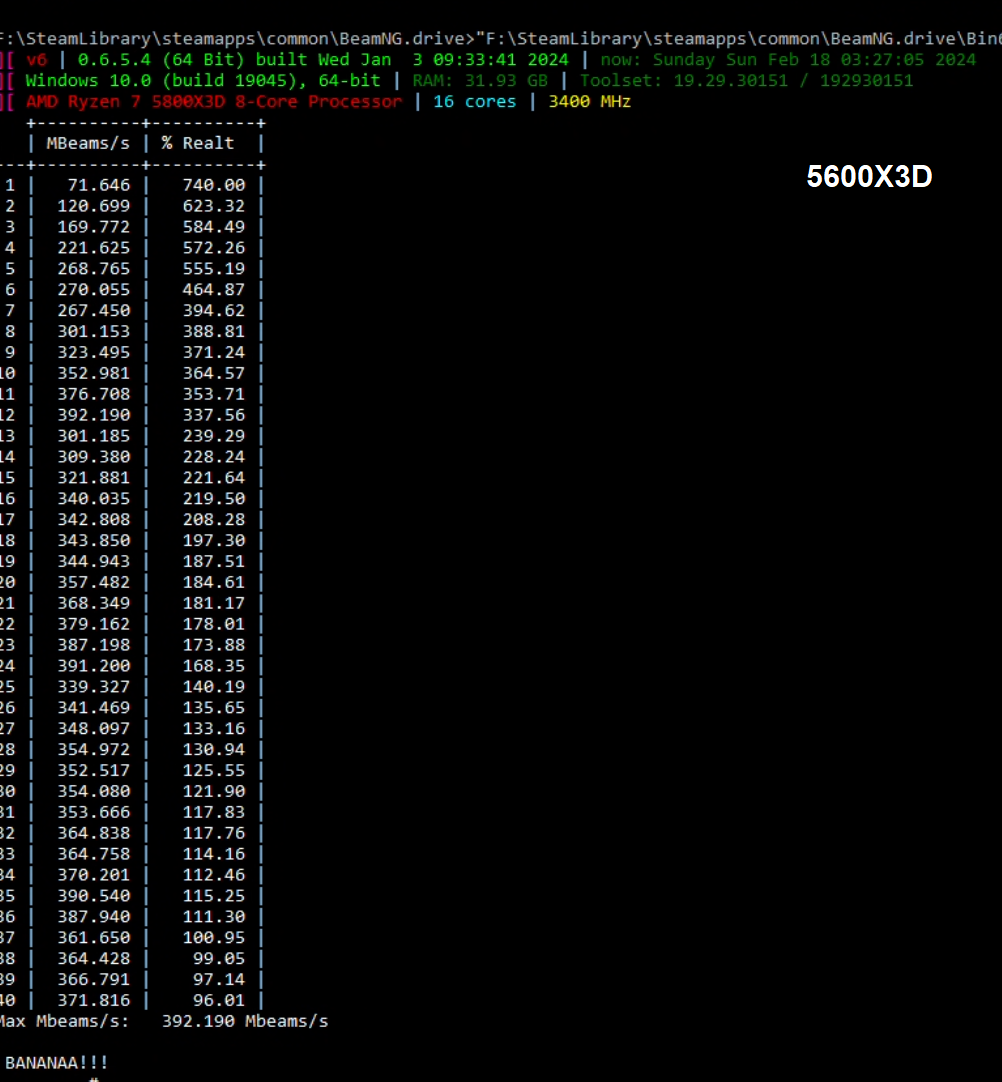Click the value 364.838

point(93,833)
